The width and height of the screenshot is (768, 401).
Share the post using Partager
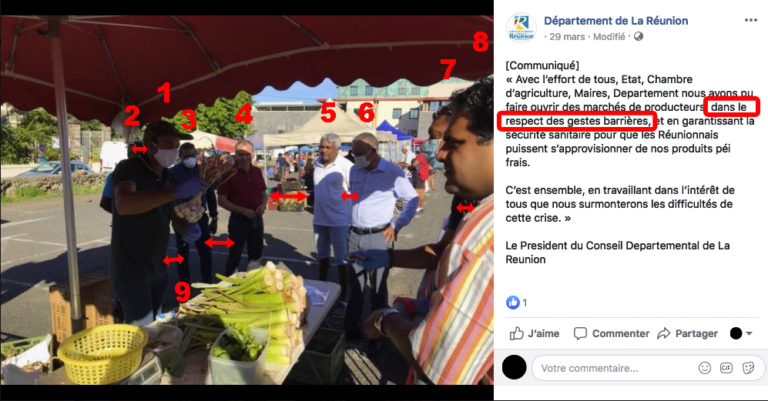[x=687, y=333]
